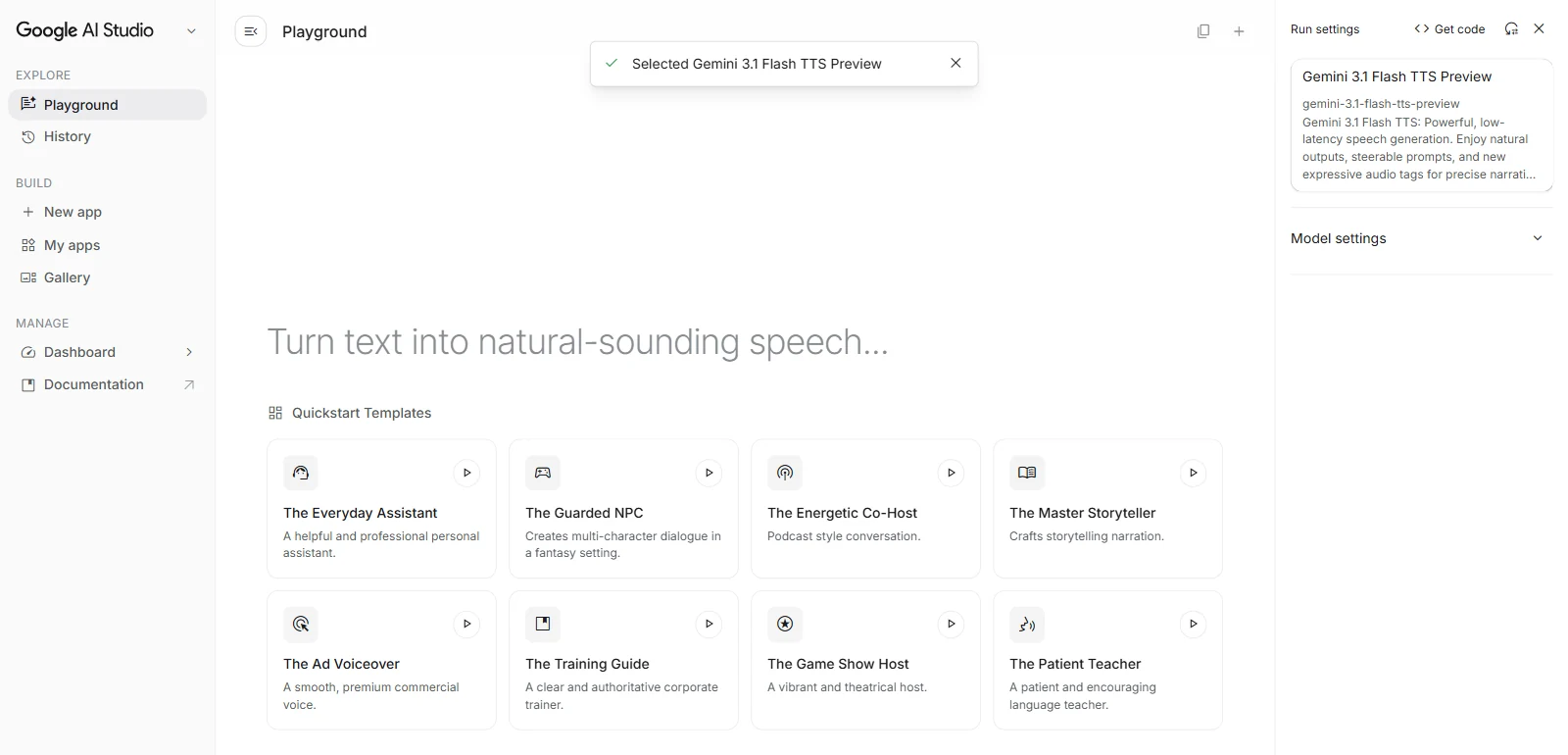Click the reset settings icon beside Get code
Screen dimensions: 1568x755
click(1511, 28)
